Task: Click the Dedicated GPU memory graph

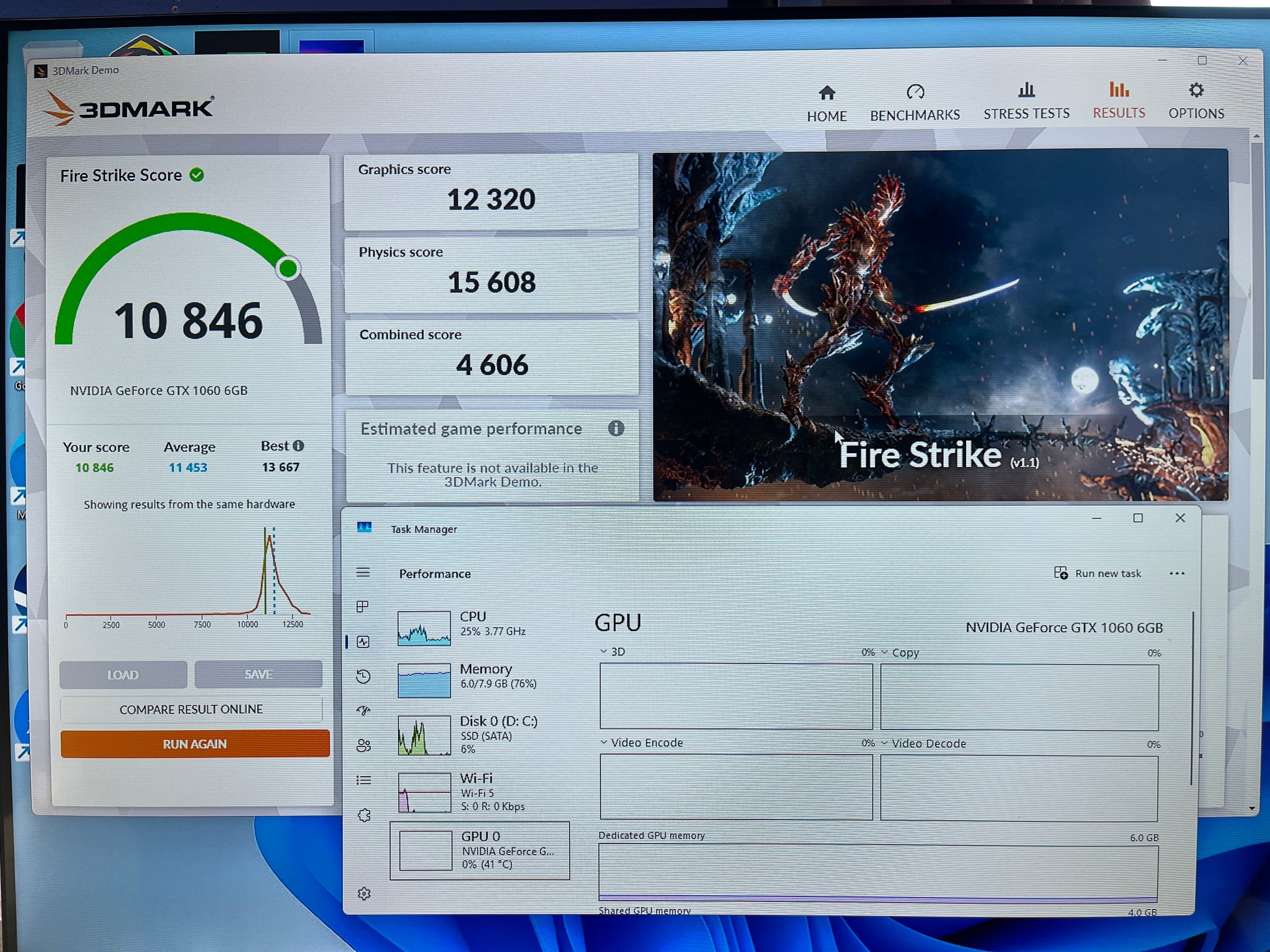Action: 878,873
